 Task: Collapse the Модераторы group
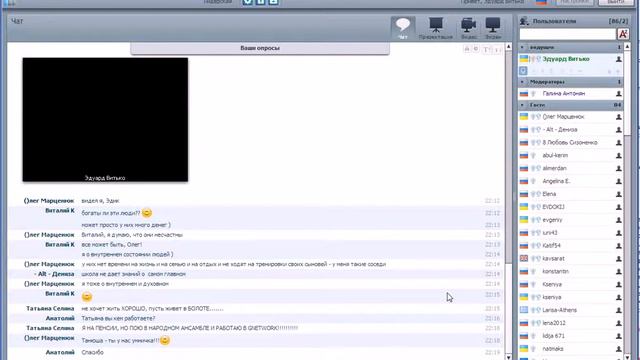click(522, 82)
